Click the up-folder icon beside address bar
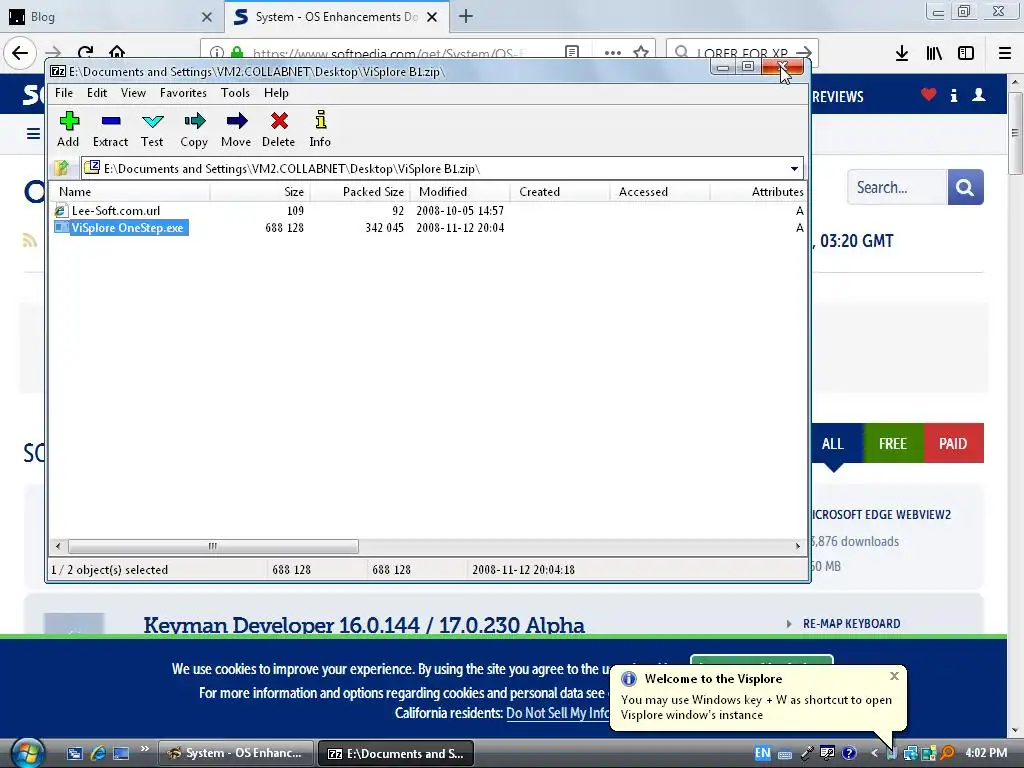 click(62, 168)
